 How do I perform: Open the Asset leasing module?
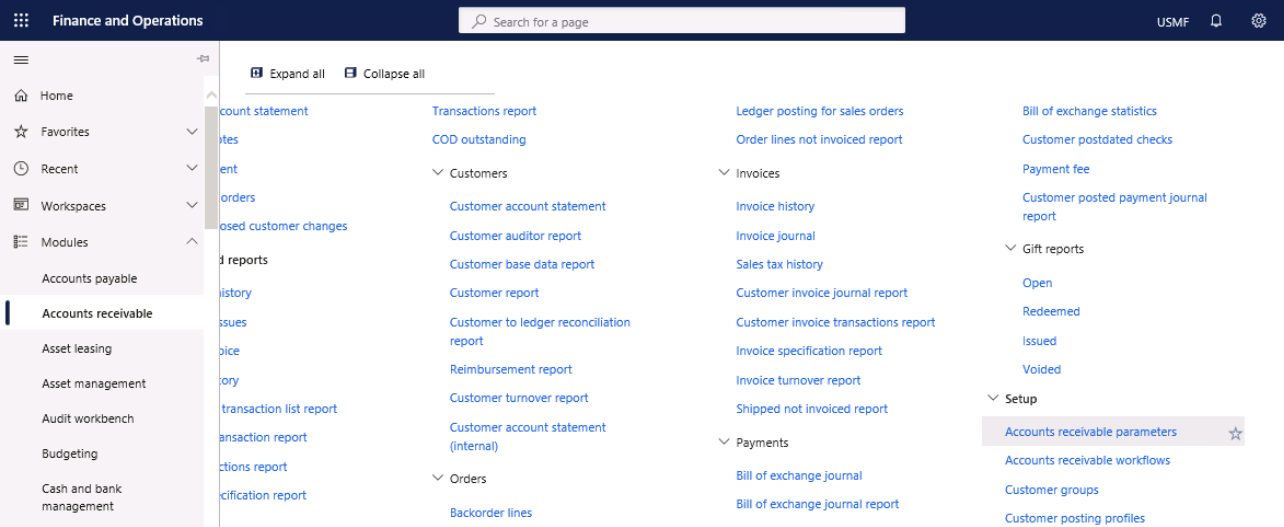tap(77, 349)
